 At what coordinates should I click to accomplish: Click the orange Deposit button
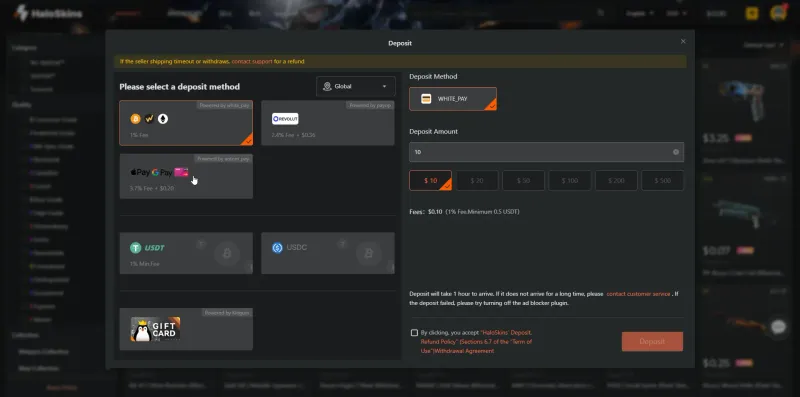point(652,341)
